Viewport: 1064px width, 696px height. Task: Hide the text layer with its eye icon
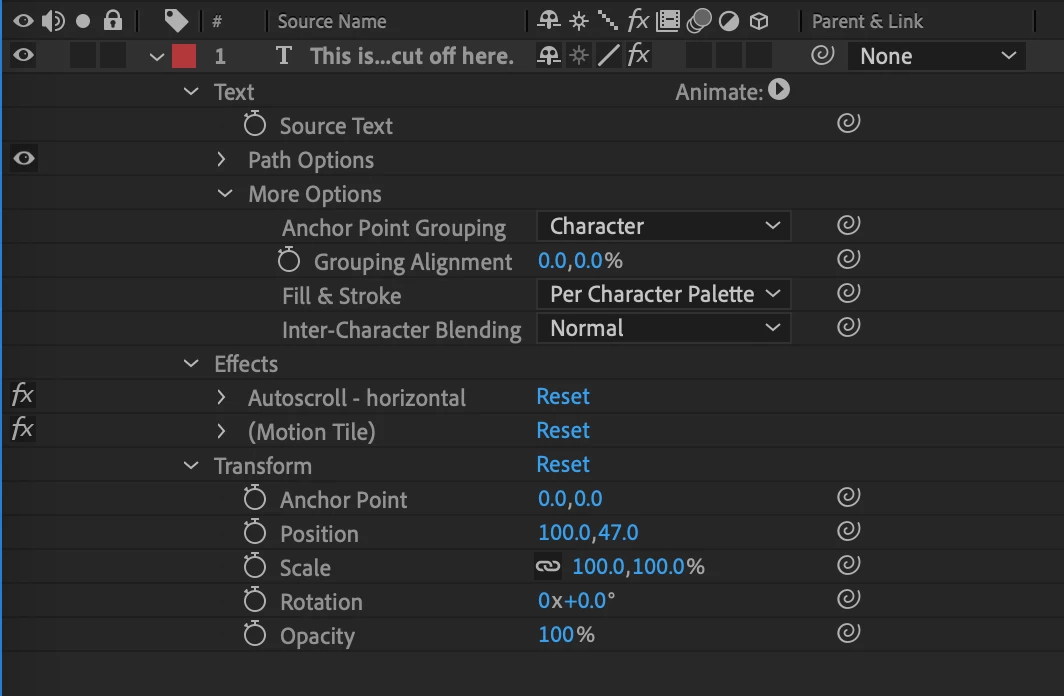click(x=24, y=56)
